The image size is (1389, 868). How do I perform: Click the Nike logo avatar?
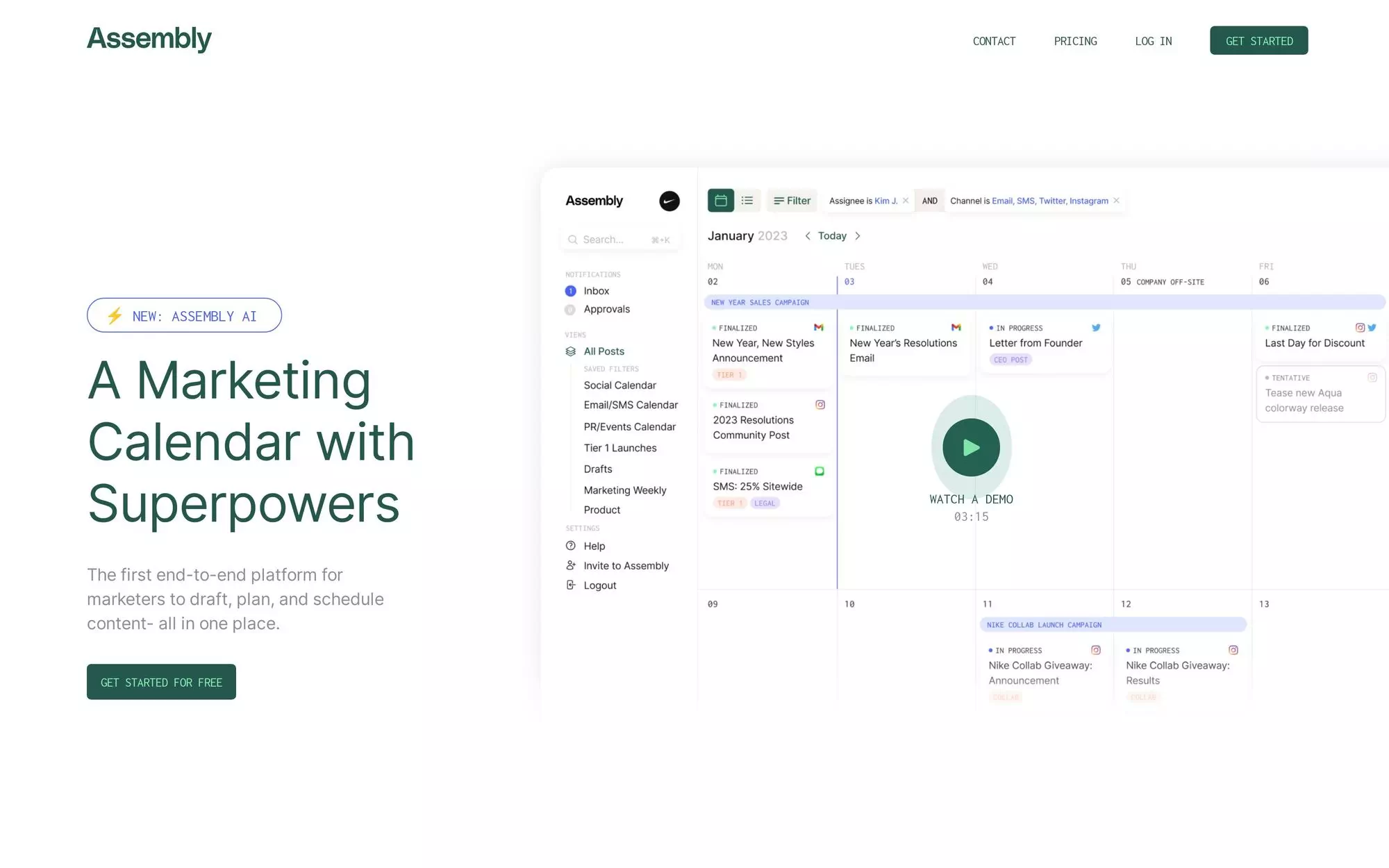point(669,201)
